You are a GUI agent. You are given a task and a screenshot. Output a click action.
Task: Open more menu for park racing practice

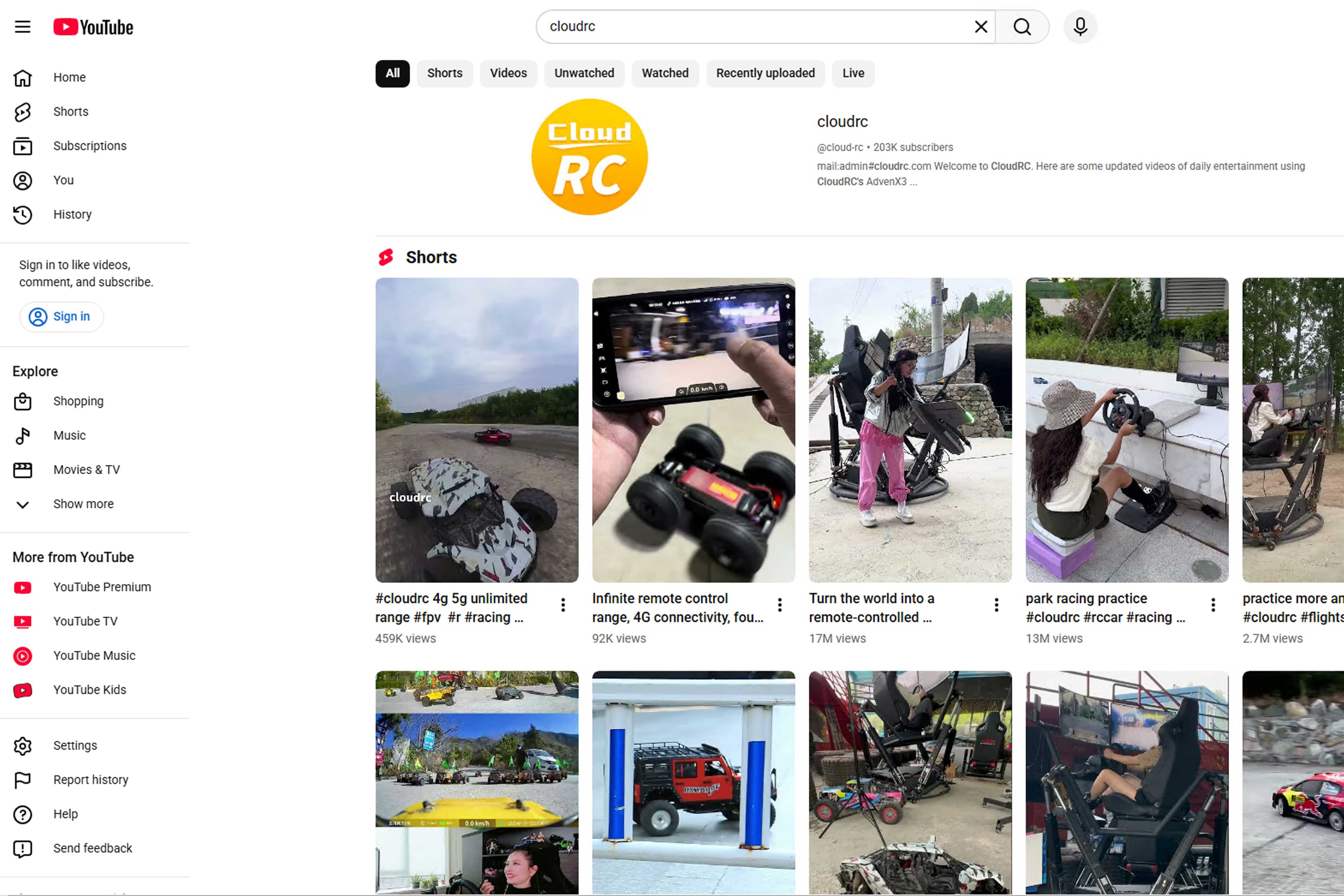pyautogui.click(x=1212, y=604)
